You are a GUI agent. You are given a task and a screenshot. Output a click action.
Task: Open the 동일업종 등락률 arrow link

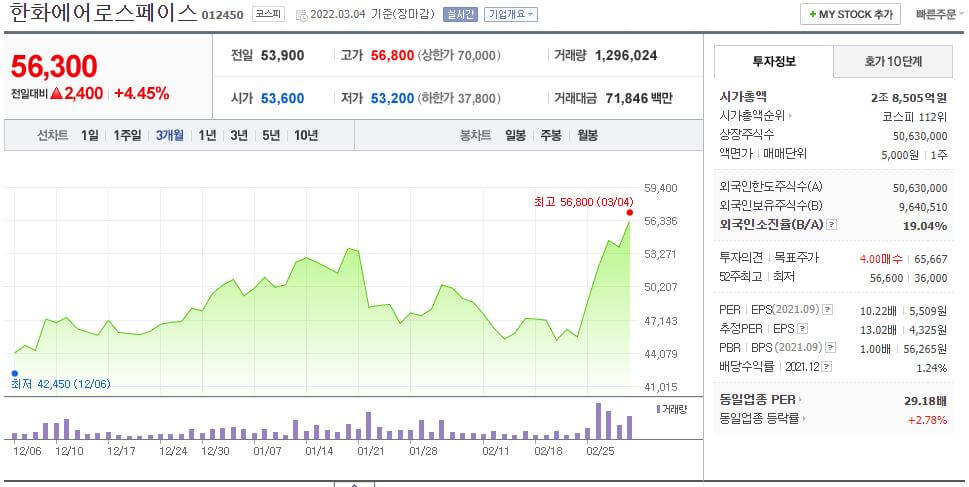coord(804,419)
